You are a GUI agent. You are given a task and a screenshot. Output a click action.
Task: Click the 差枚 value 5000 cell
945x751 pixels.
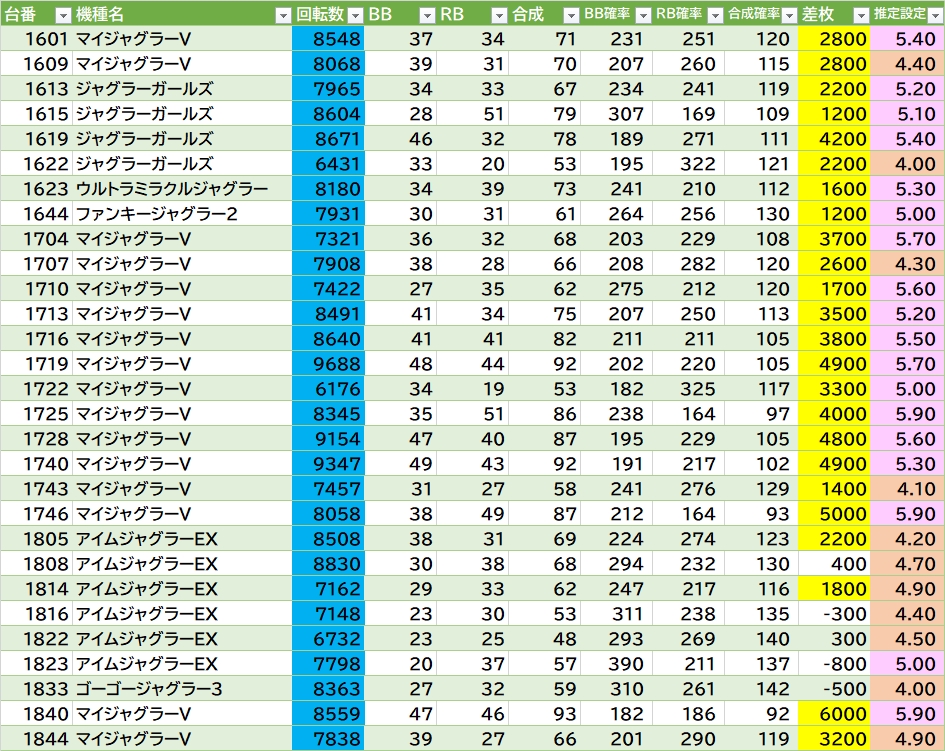834,514
